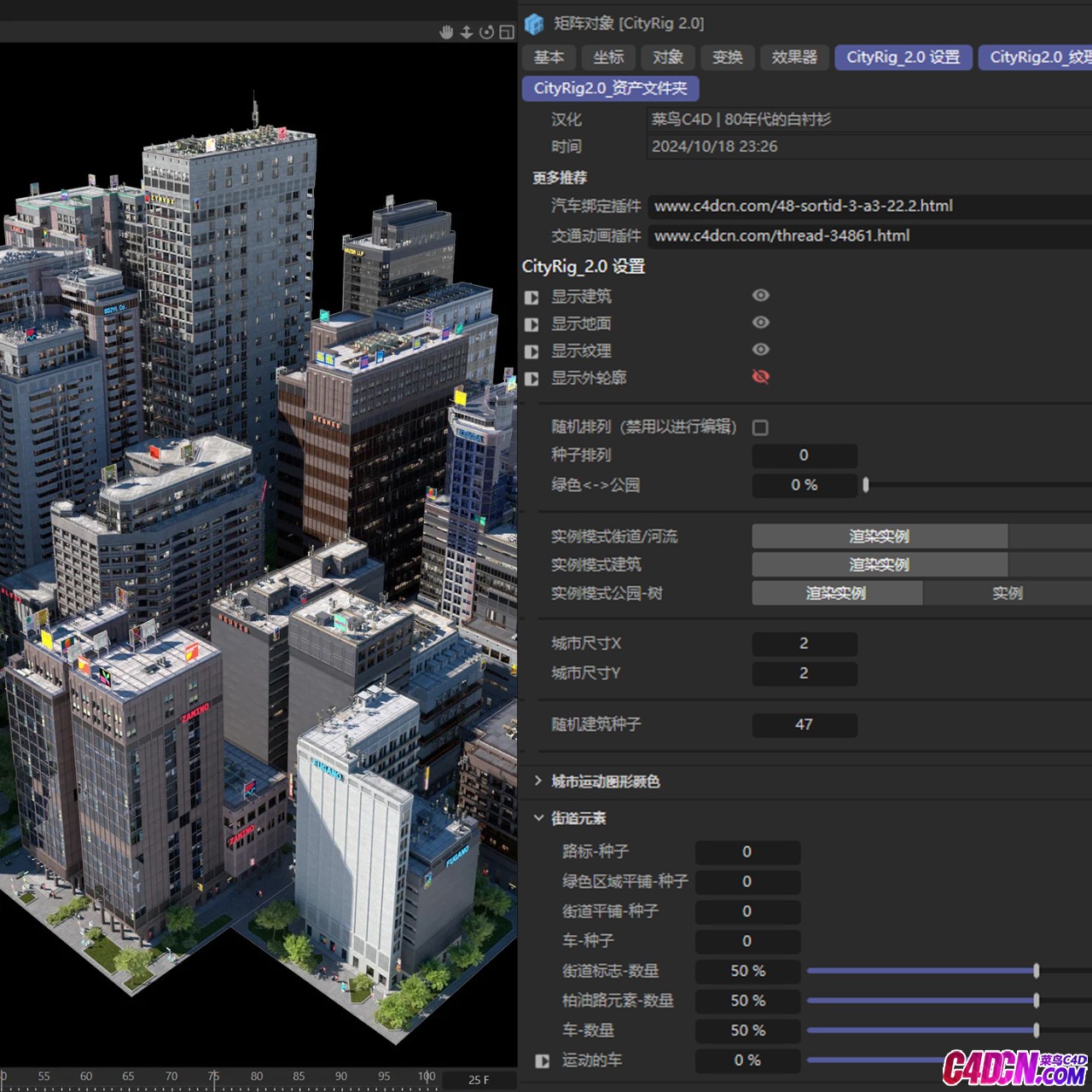Choose 渲染实例 for 实例模式公园-树
Screen dimensions: 1092x1092
[837, 593]
